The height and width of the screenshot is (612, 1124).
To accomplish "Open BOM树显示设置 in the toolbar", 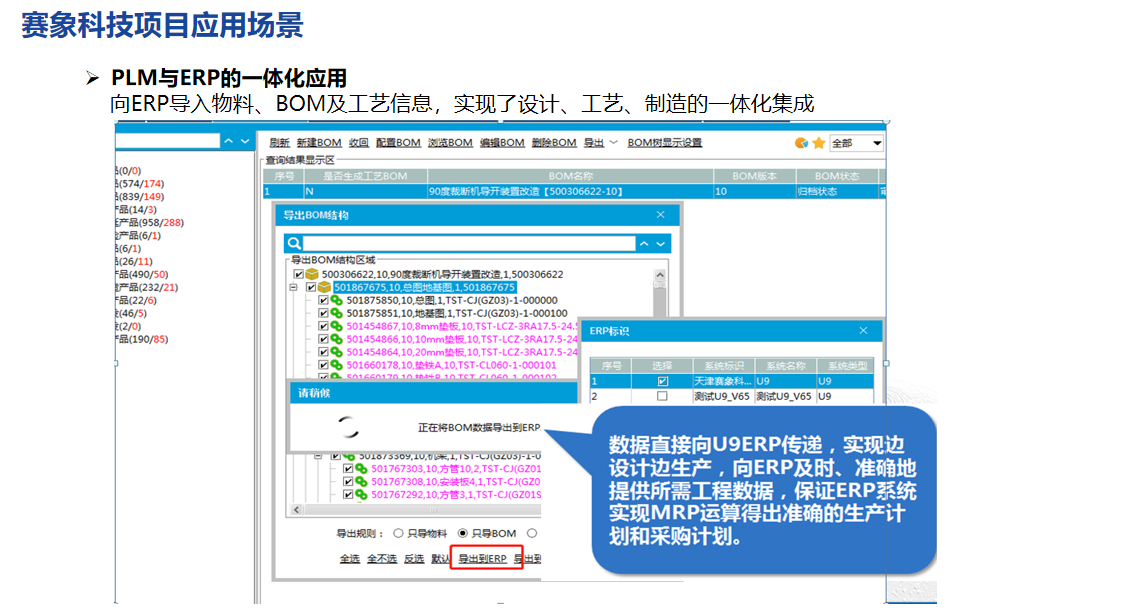I will pyautogui.click(x=664, y=143).
